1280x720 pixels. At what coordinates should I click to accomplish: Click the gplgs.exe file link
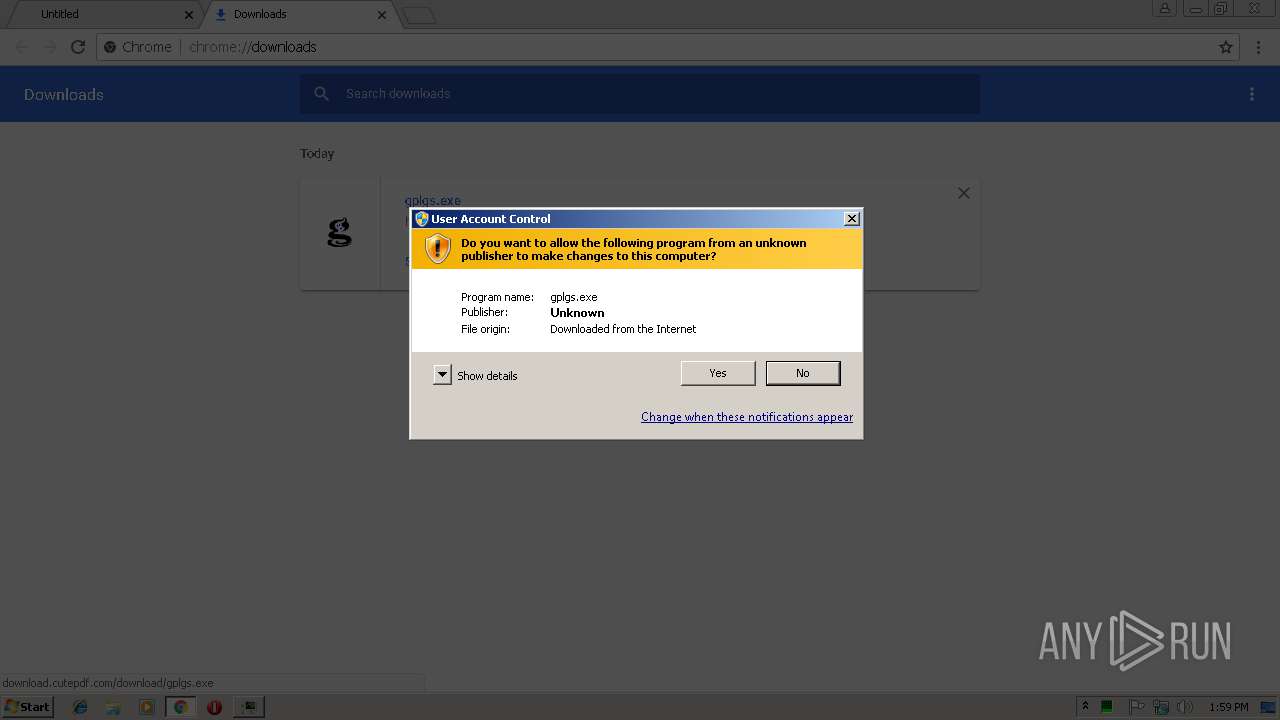(x=432, y=201)
